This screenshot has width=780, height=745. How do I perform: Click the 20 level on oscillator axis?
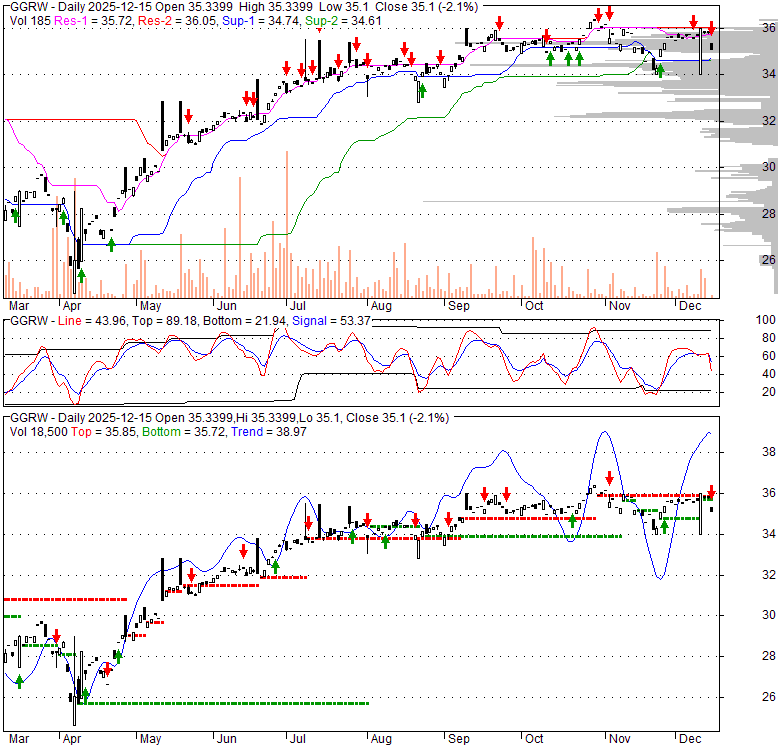click(x=769, y=392)
